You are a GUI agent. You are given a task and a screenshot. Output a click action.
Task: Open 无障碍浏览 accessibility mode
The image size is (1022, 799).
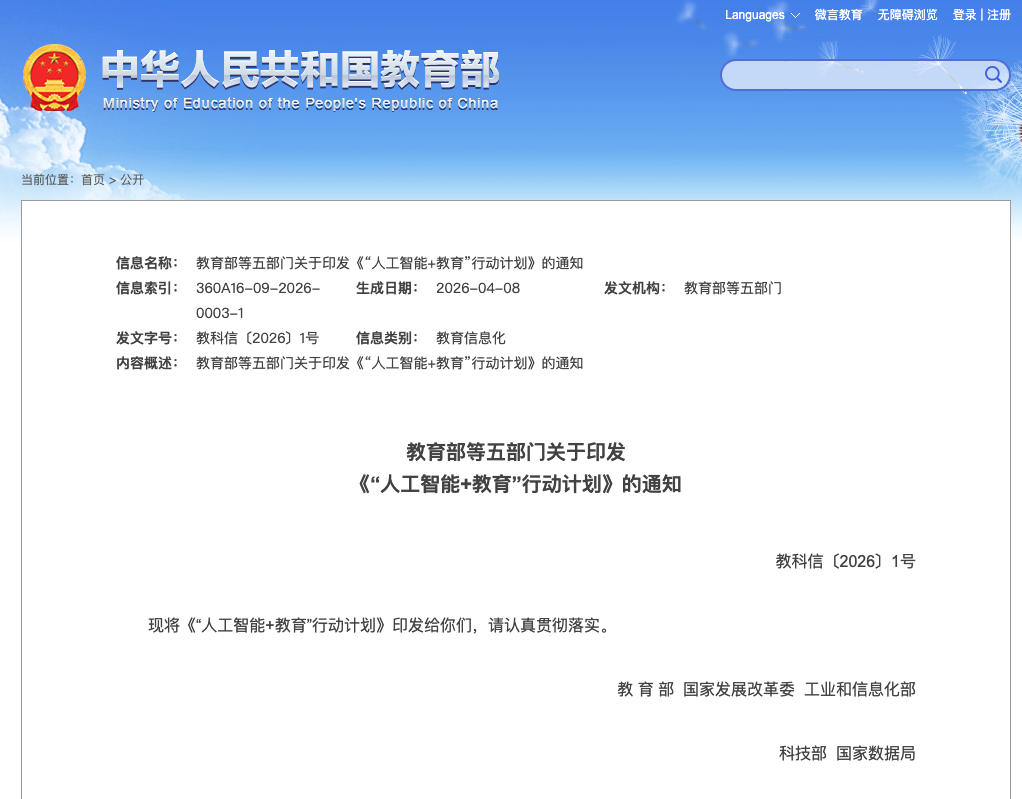[x=907, y=15]
